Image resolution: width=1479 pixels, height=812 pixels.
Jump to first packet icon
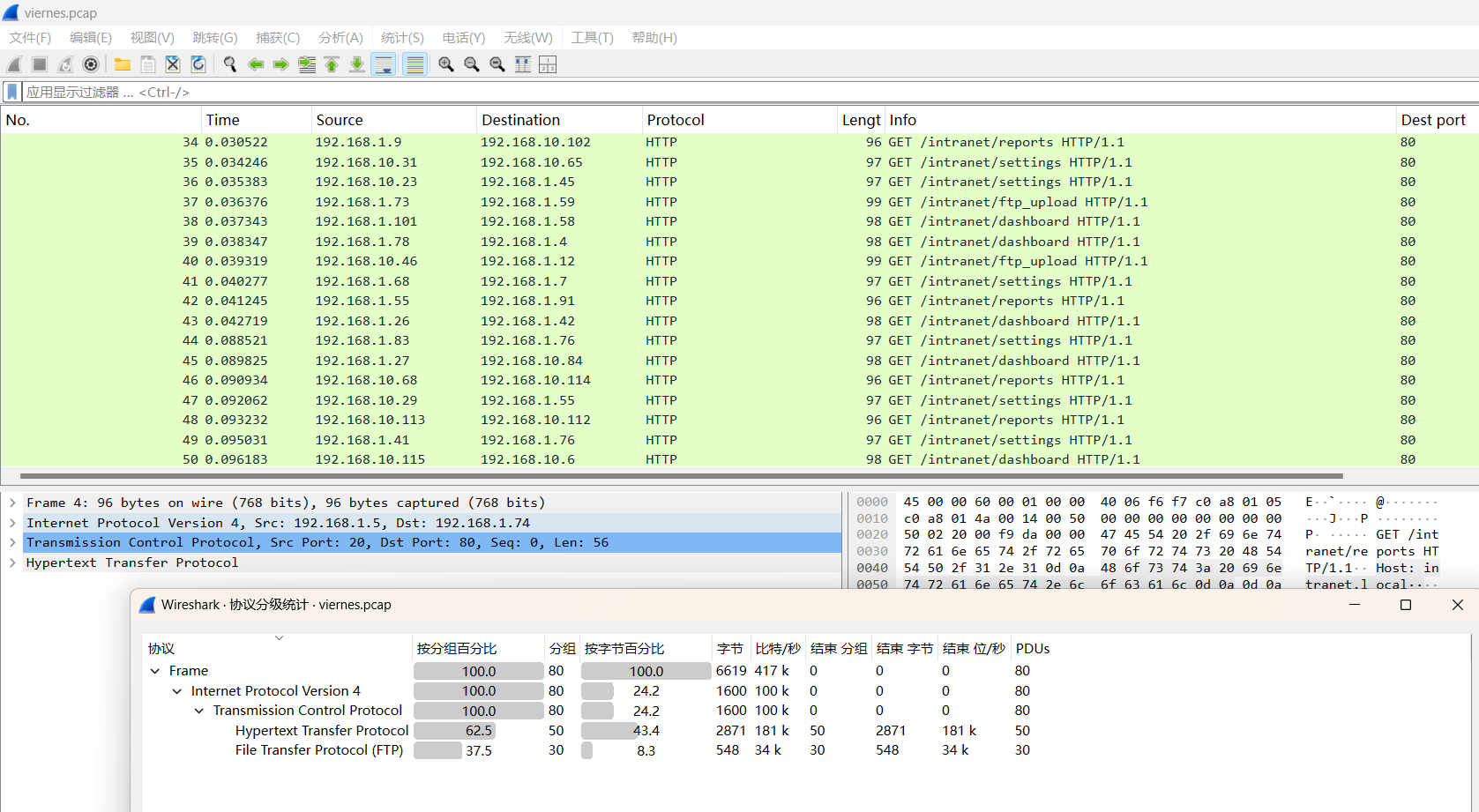tap(332, 64)
